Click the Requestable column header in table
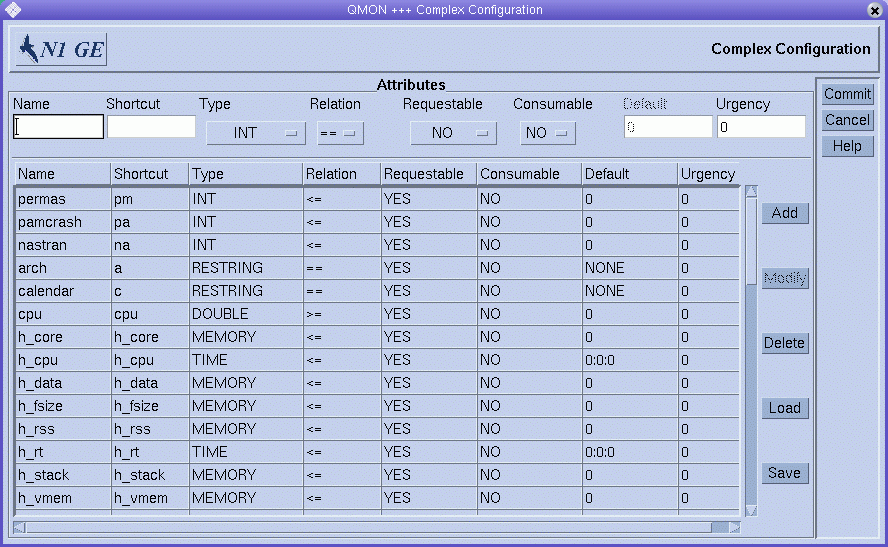 click(x=429, y=174)
